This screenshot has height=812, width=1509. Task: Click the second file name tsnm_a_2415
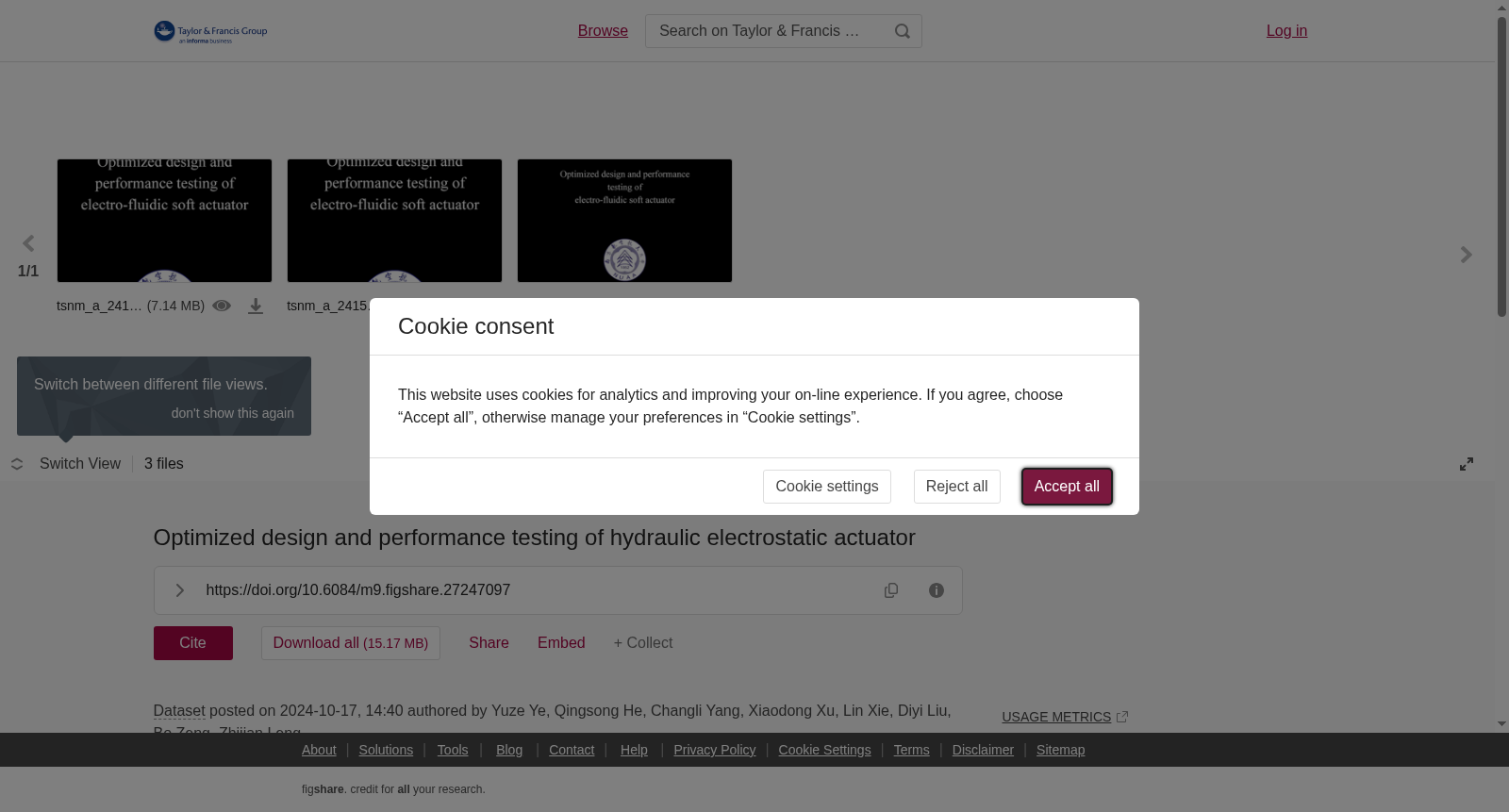pyautogui.click(x=328, y=306)
